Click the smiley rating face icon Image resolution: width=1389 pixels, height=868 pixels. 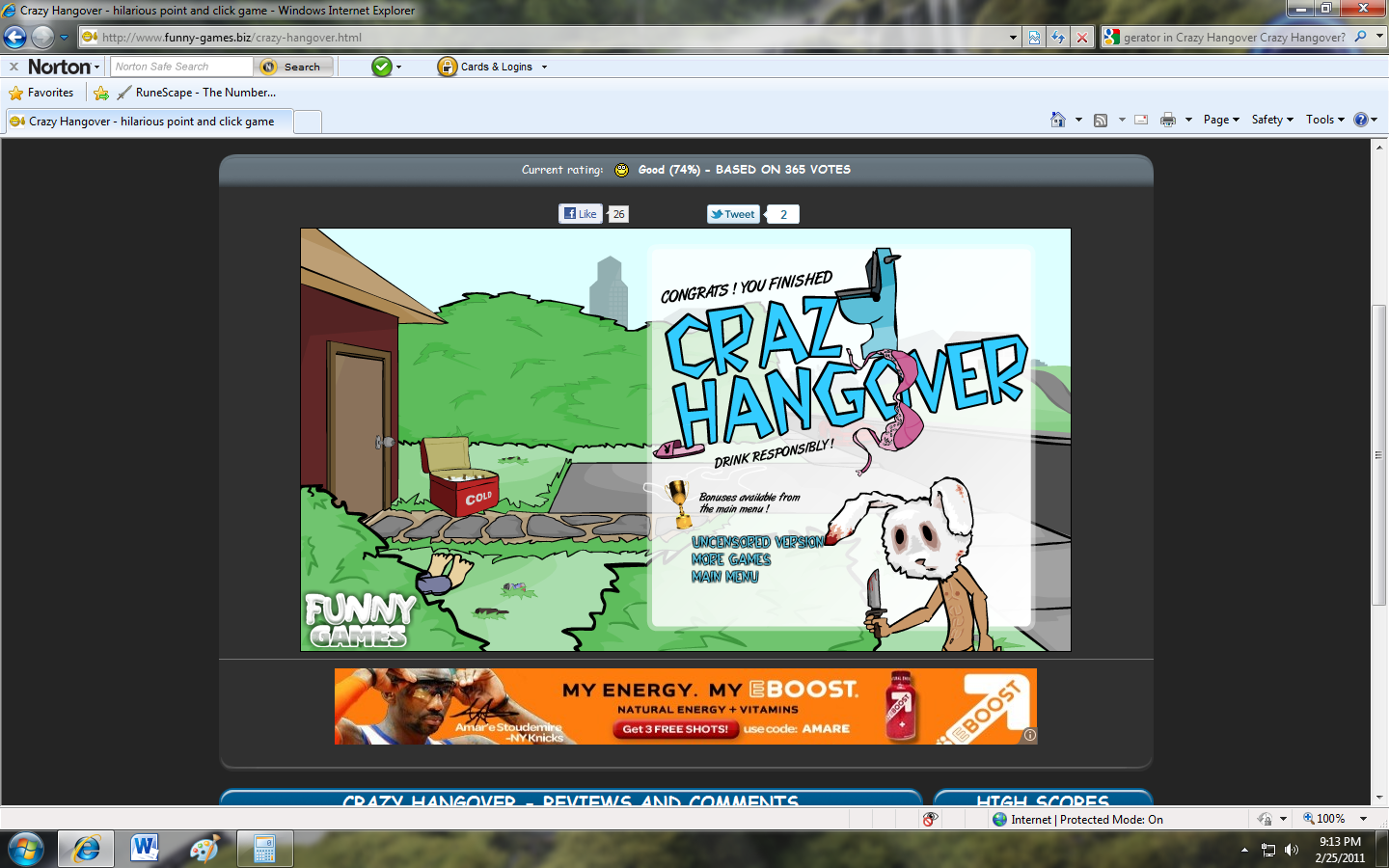click(622, 170)
